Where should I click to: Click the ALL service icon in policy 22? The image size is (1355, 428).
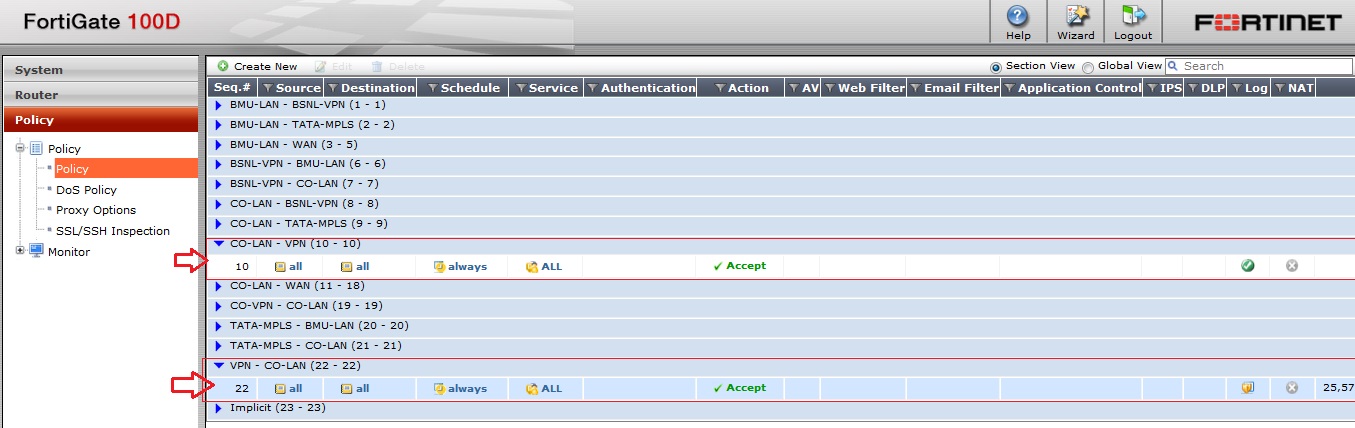point(532,389)
